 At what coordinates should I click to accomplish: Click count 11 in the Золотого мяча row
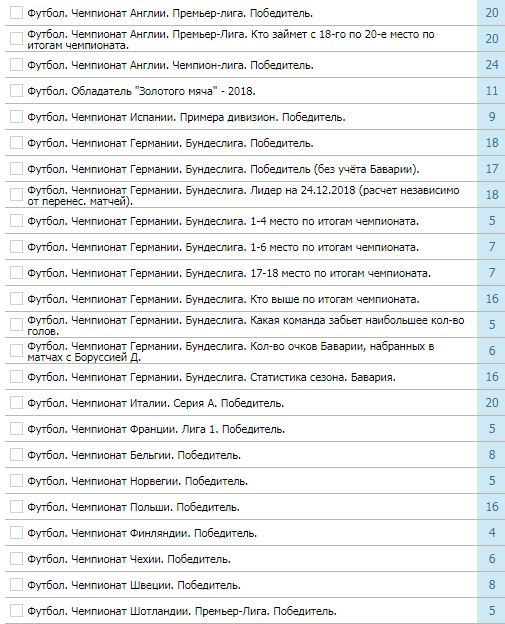[x=491, y=91]
